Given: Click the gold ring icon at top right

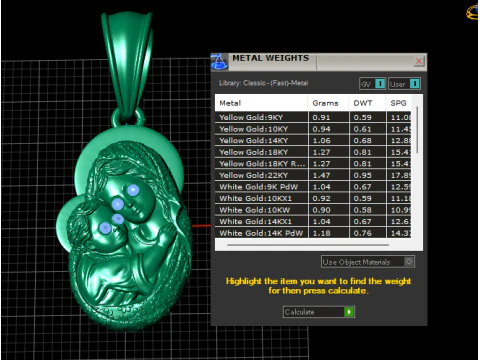Looking at the screenshot, I should pos(473,13).
